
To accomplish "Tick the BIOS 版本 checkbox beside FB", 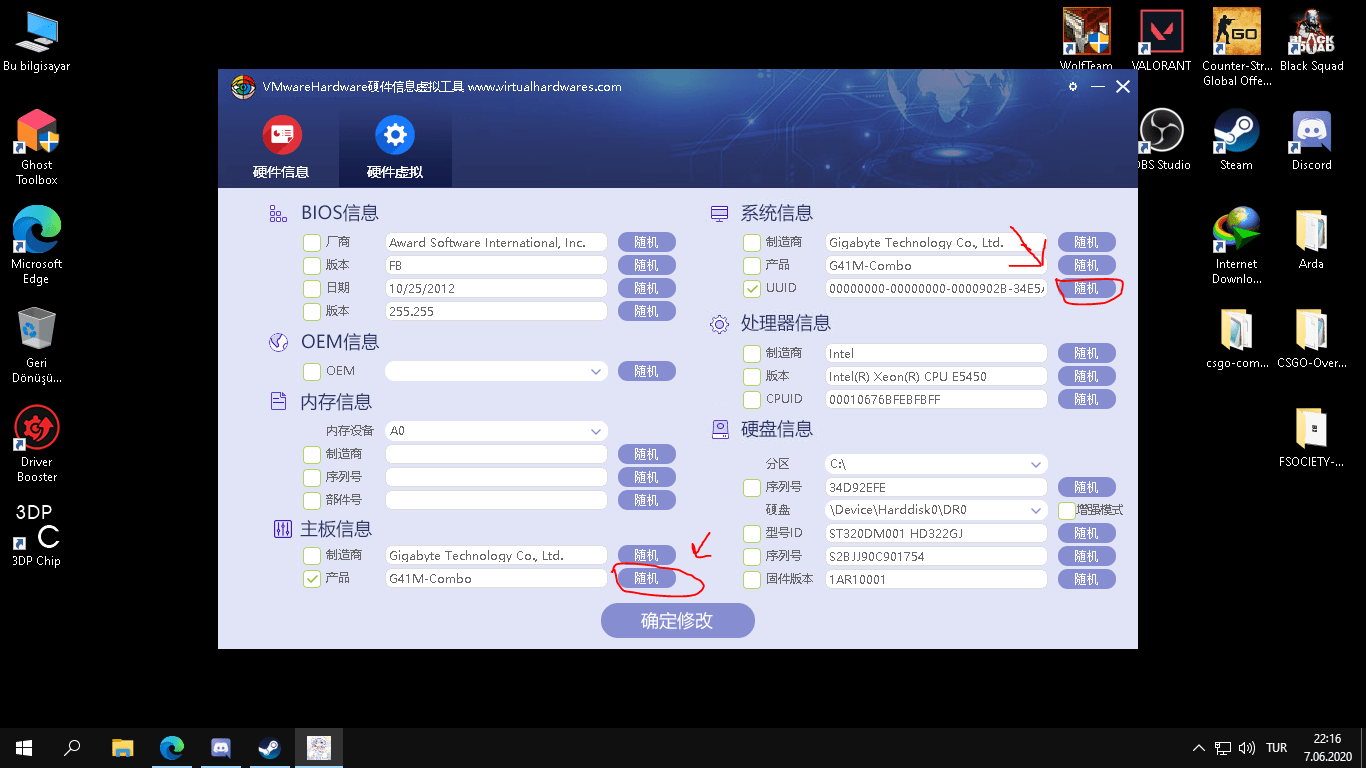I will pyautogui.click(x=312, y=266).
